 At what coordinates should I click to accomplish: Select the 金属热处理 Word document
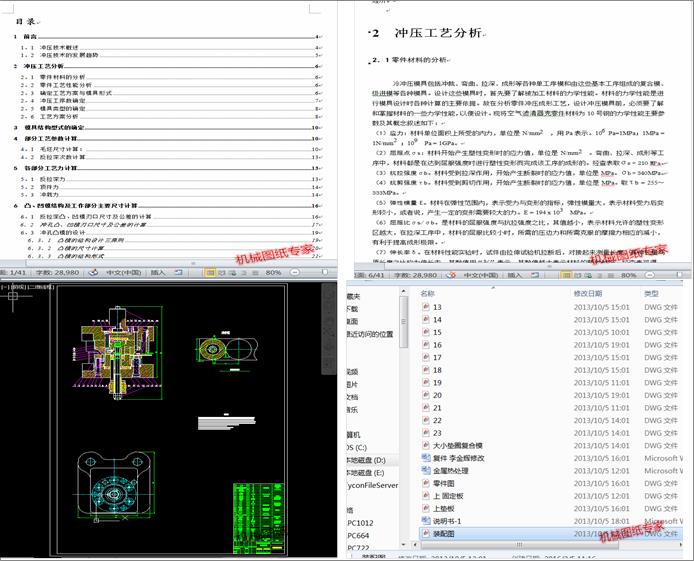[x=550, y=471]
